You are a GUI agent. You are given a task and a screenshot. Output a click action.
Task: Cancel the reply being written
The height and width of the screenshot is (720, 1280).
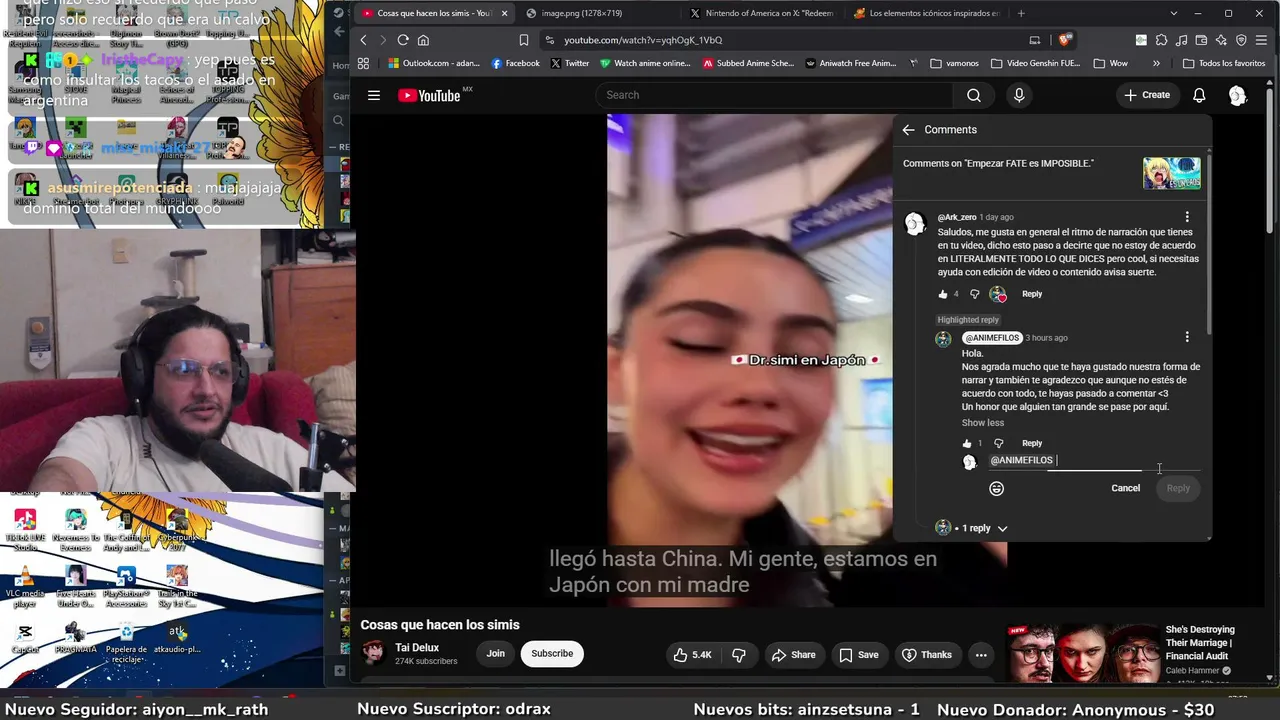[1125, 488]
